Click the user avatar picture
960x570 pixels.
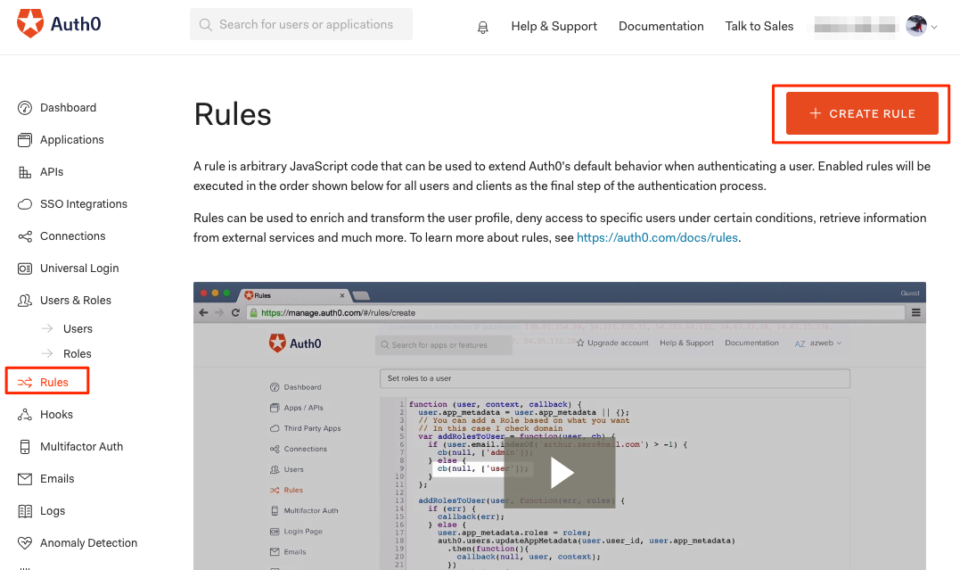[916, 26]
